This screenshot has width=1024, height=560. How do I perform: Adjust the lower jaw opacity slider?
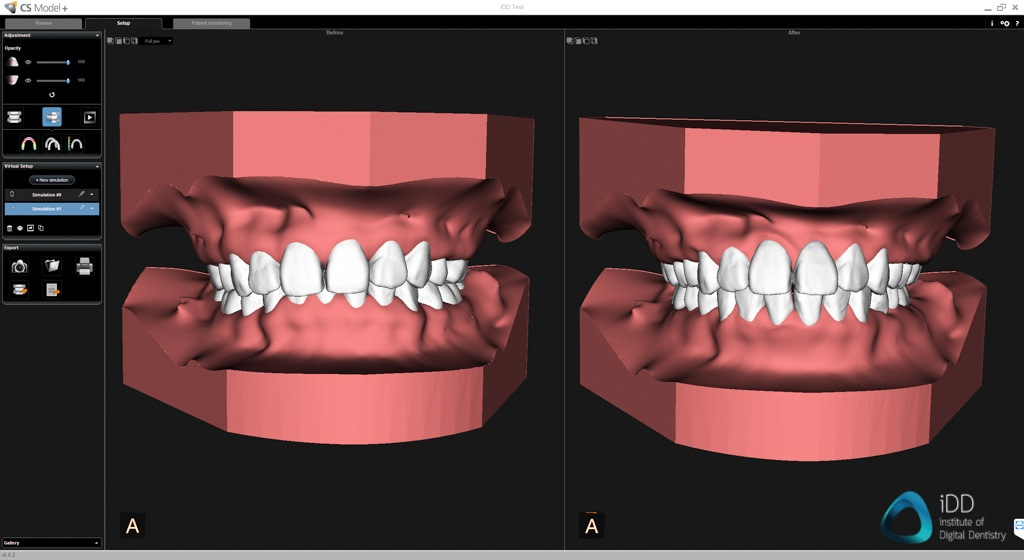[54, 80]
